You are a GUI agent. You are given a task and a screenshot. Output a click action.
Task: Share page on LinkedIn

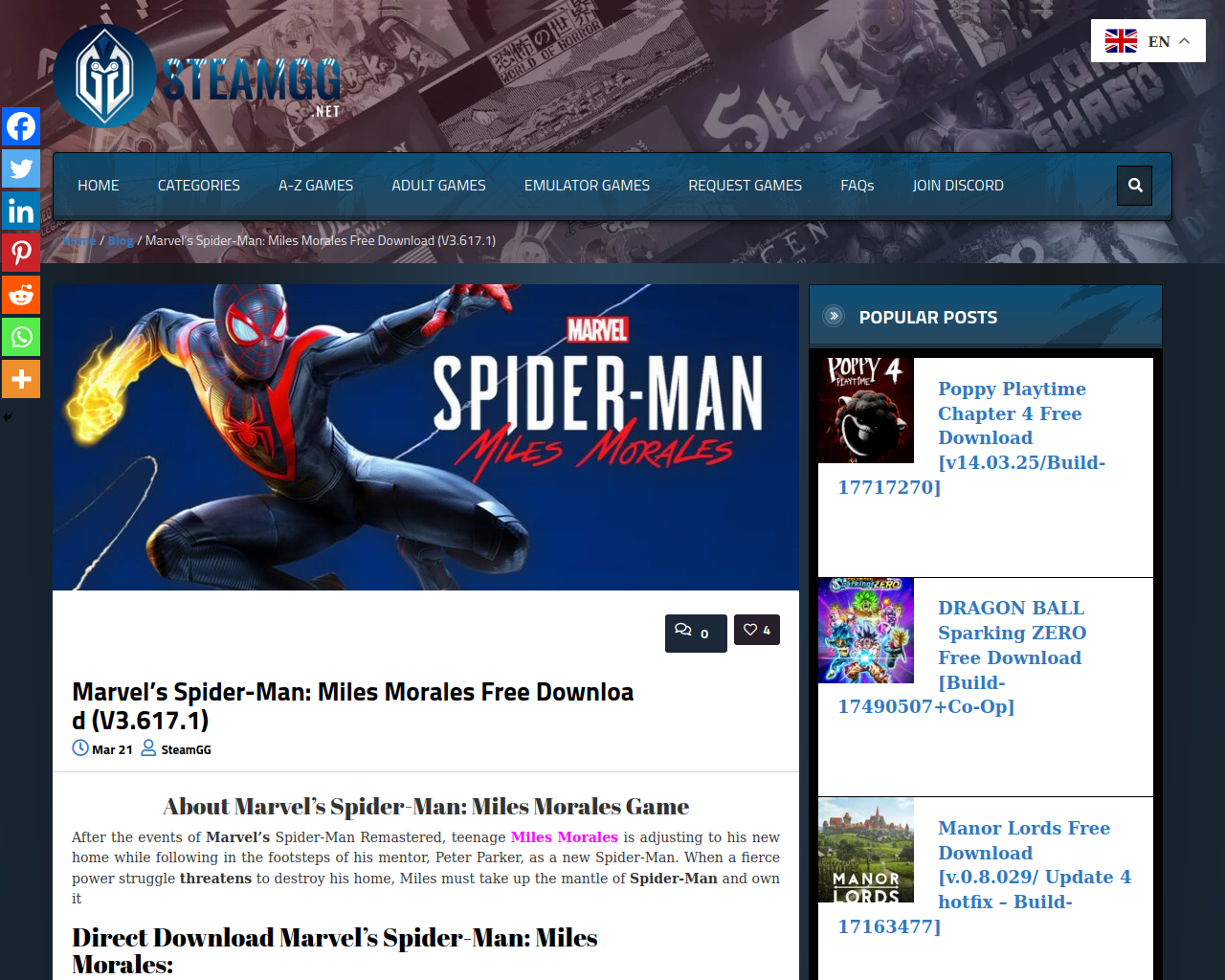click(20, 211)
